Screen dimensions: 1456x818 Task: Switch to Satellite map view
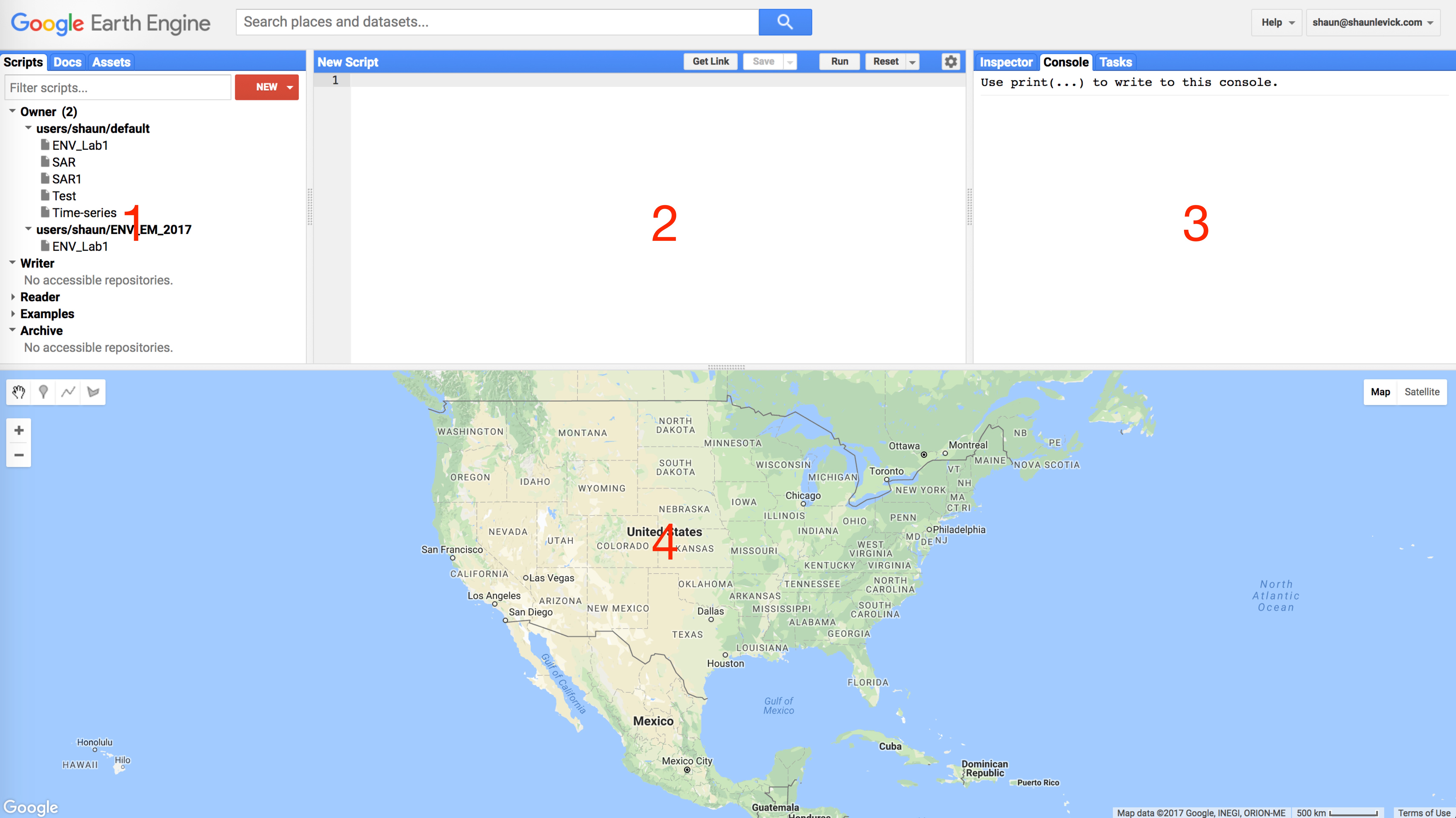(1422, 391)
